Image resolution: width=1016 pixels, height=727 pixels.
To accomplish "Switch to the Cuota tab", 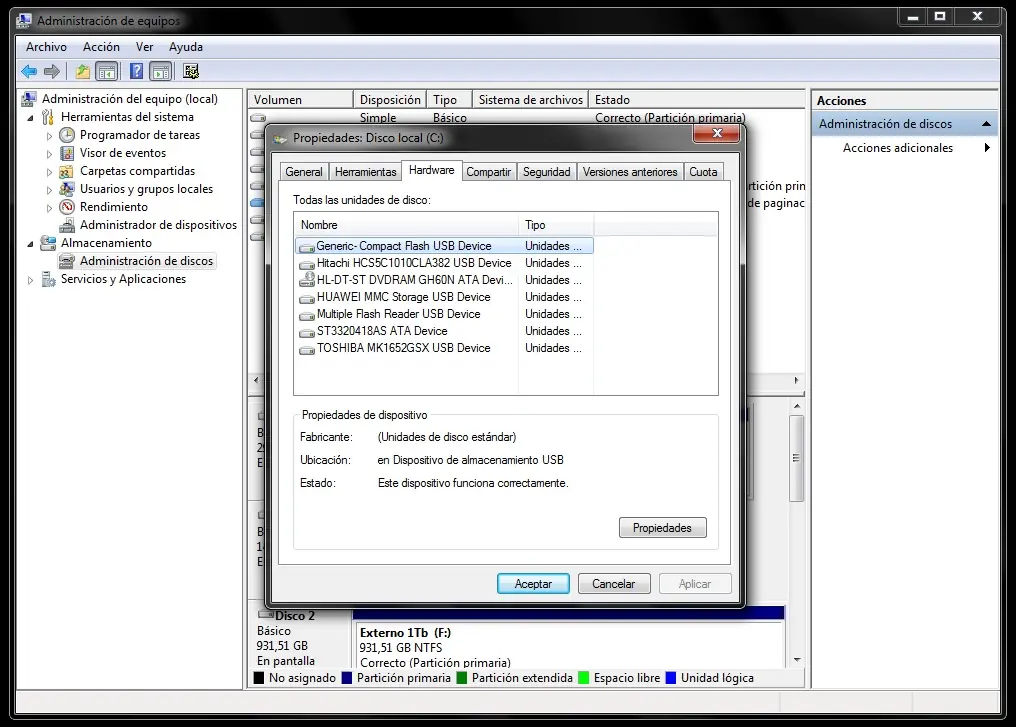I will (x=703, y=172).
